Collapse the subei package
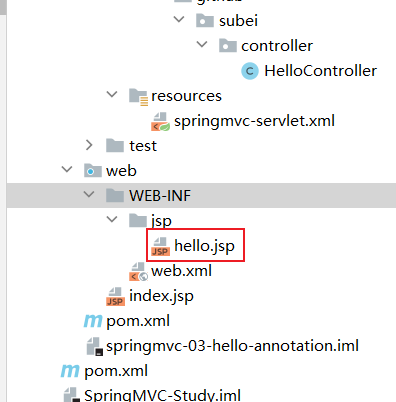The height and width of the screenshot is (402, 396). [x=179, y=19]
